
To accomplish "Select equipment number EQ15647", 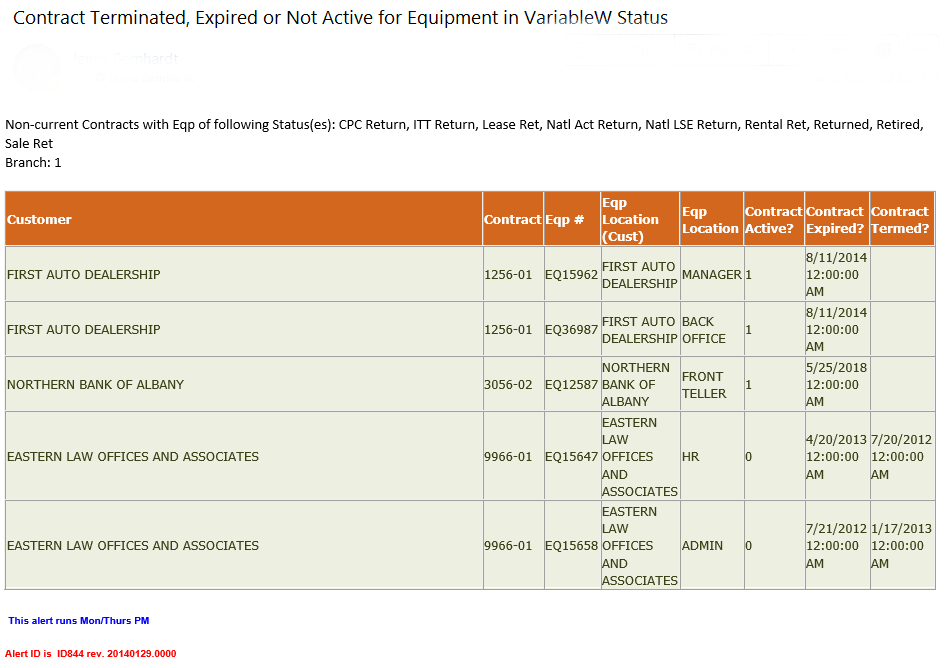I will tap(571, 457).
